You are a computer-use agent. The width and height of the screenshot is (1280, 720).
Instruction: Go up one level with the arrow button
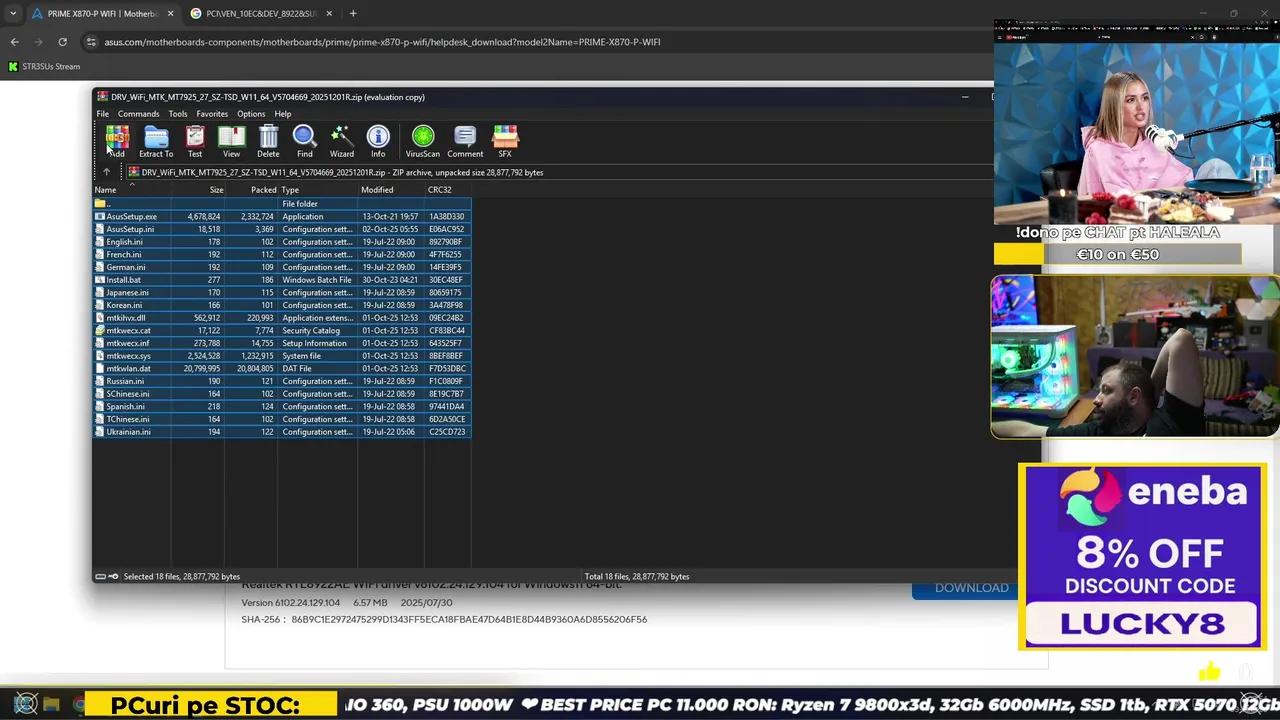pyautogui.click(x=106, y=172)
